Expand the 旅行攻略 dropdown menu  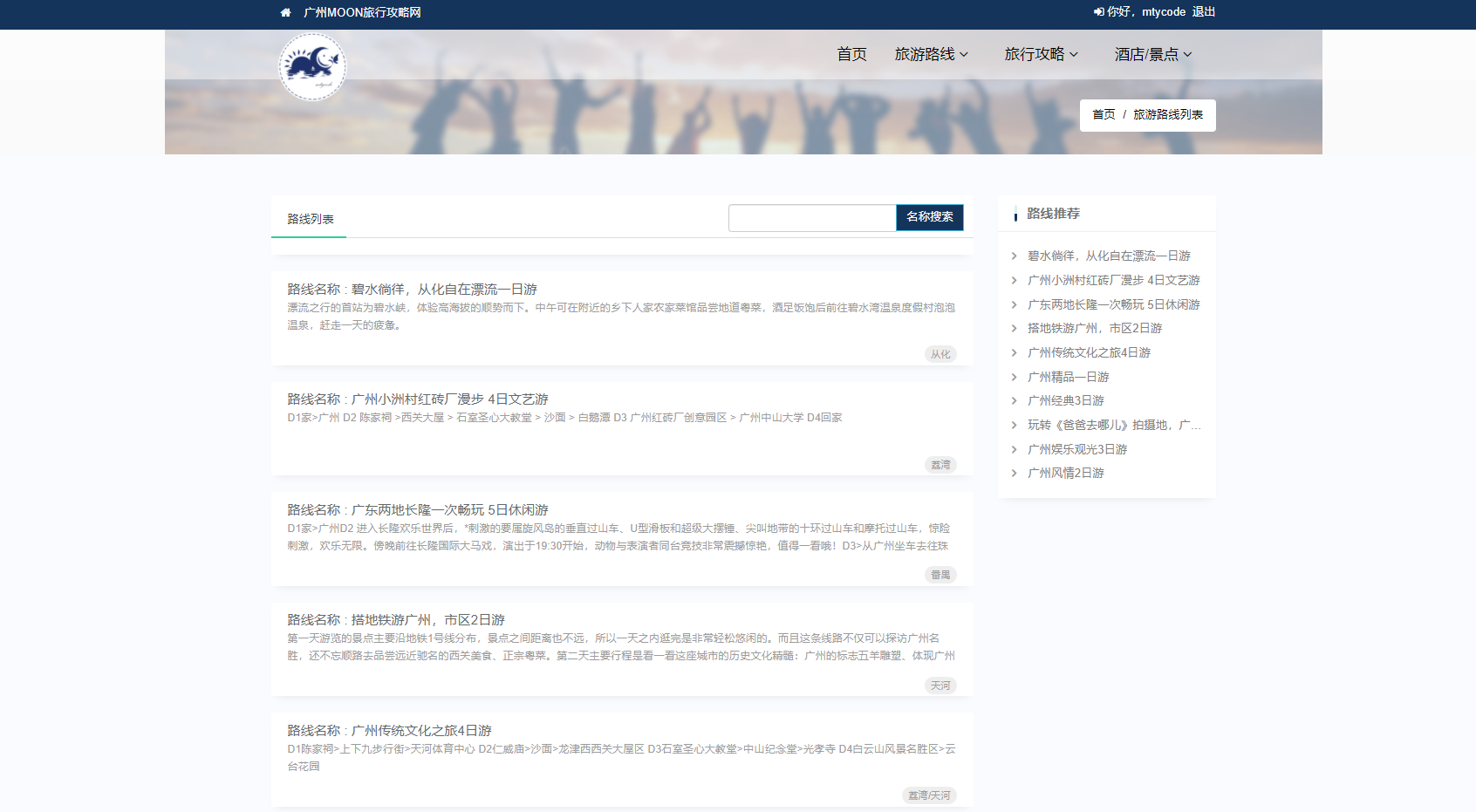click(1042, 54)
